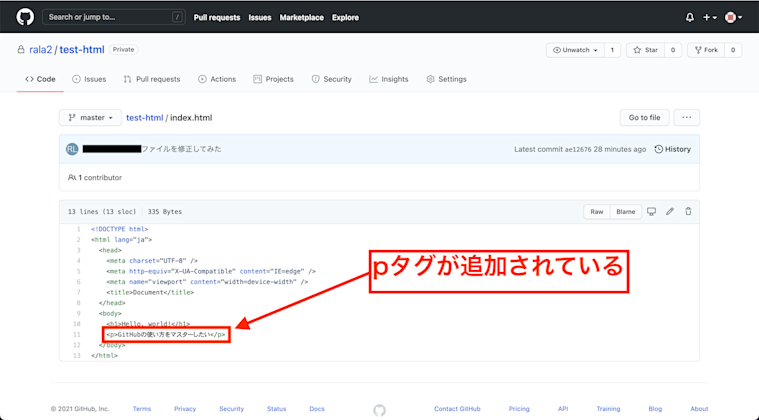Open the API footer link
This screenshot has width=759, height=420.
[563, 409]
